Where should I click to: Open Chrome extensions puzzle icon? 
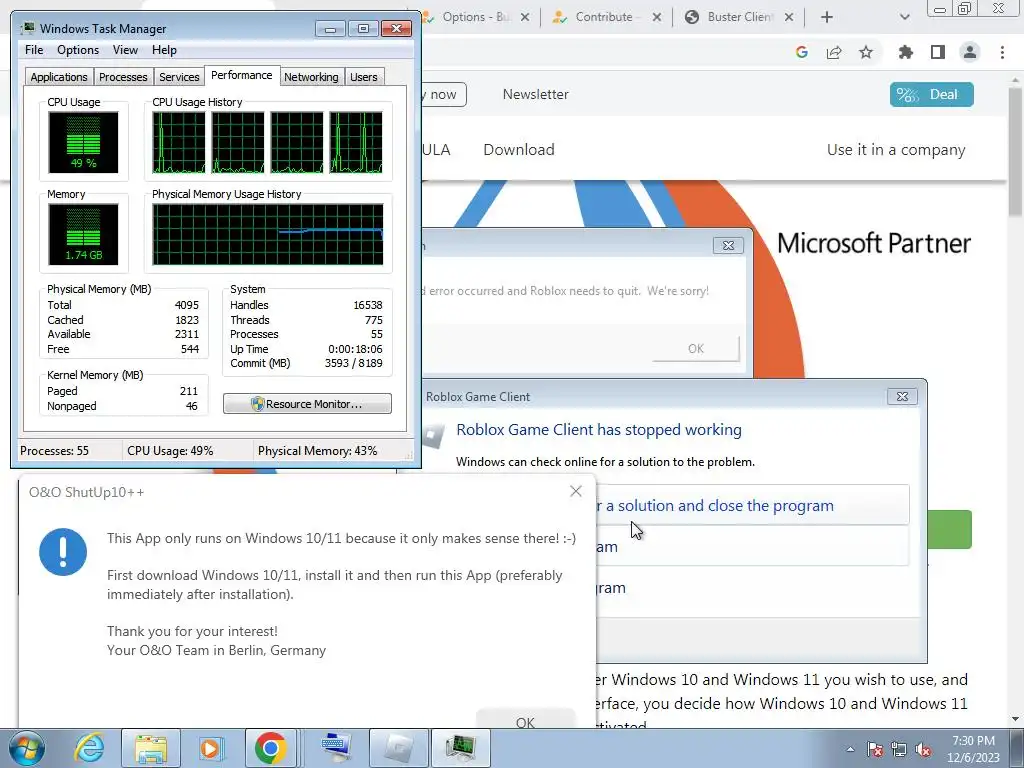coord(905,53)
